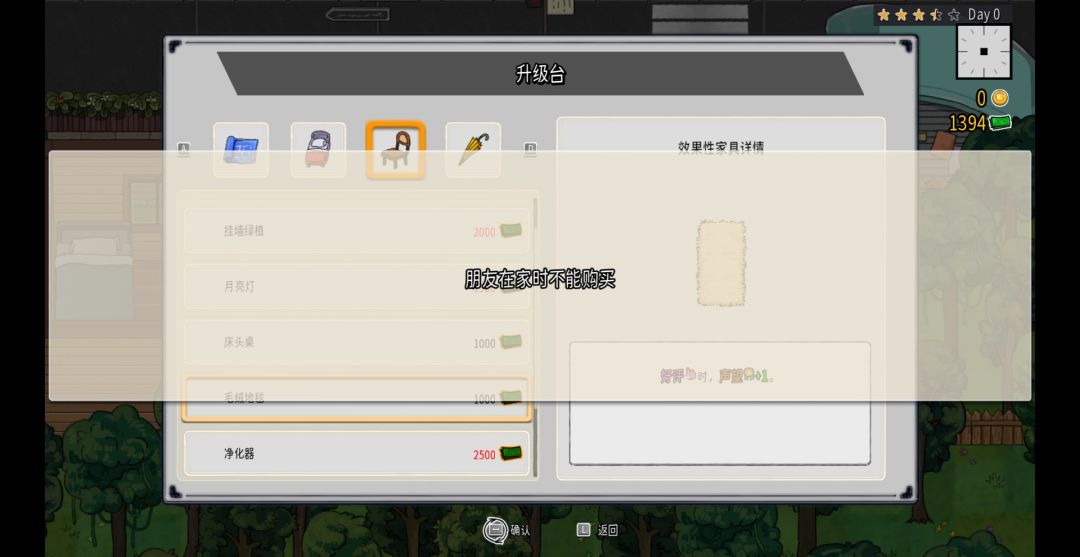Click the 确认 confirm button
Screen dimensions: 1080x557
[507, 530]
